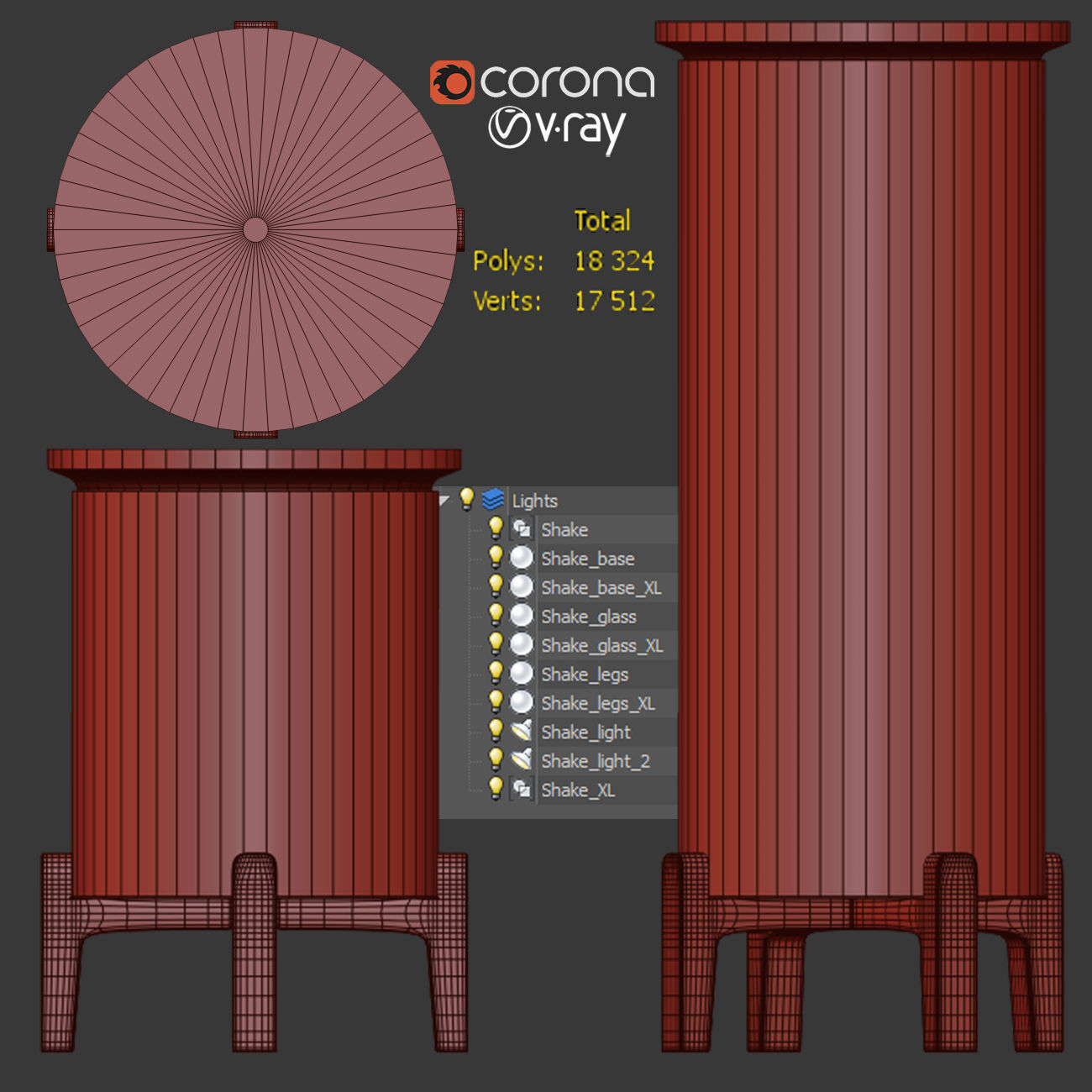Click the Total column heading

click(602, 221)
